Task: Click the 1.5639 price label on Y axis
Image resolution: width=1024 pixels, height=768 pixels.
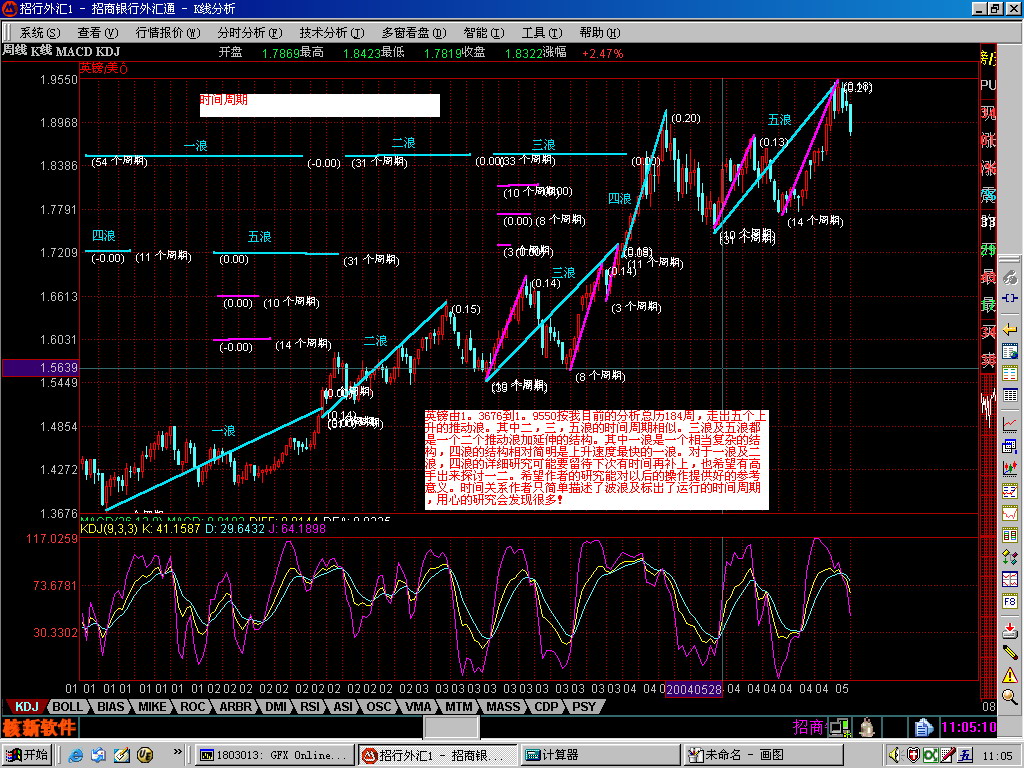Action: pos(40,368)
